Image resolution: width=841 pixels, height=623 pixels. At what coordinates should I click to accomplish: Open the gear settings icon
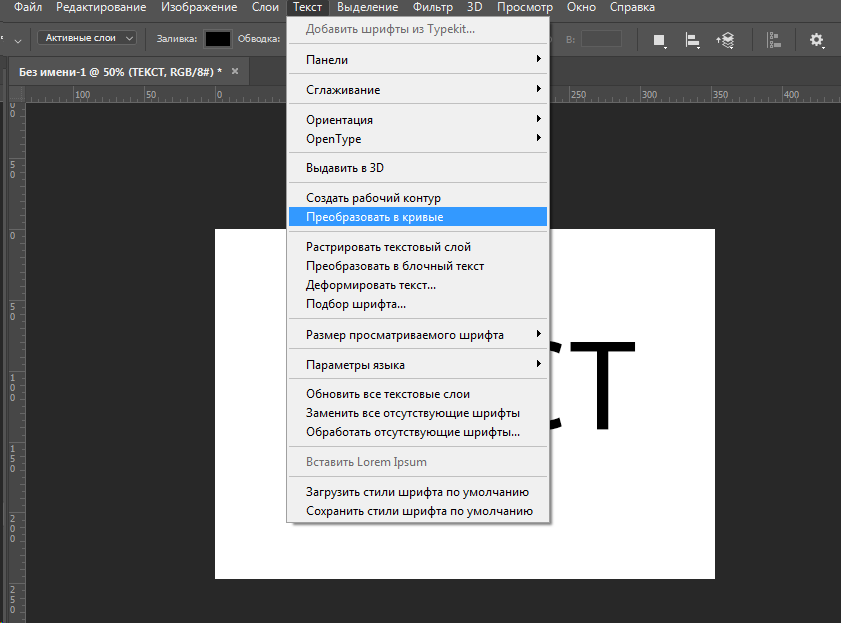(x=816, y=40)
